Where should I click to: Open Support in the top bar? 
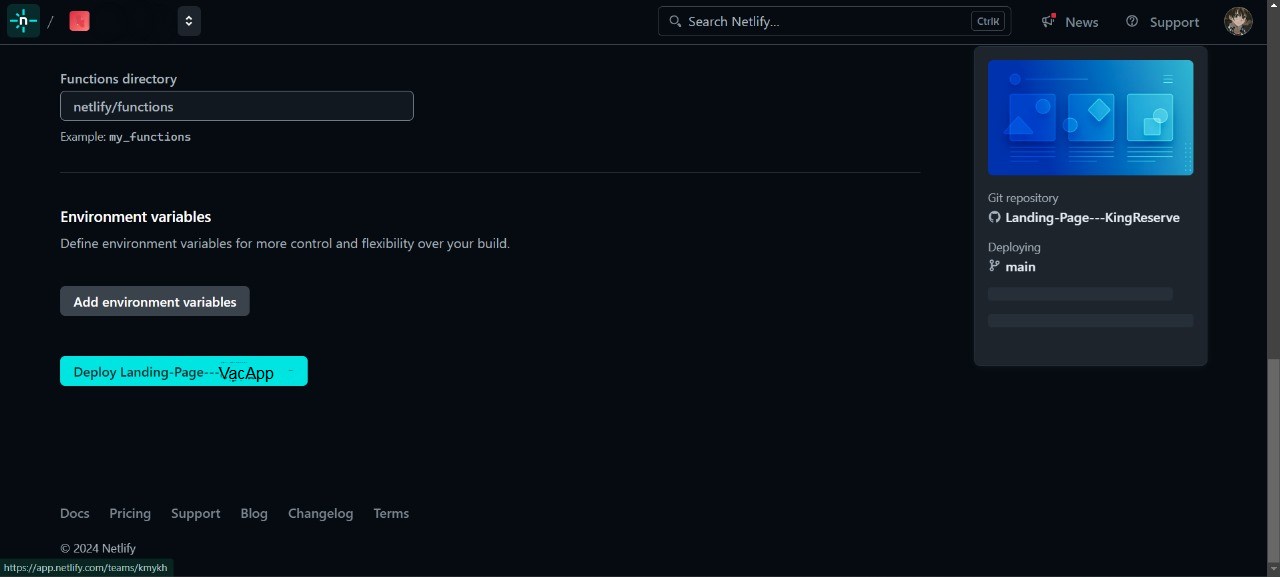point(1174,22)
